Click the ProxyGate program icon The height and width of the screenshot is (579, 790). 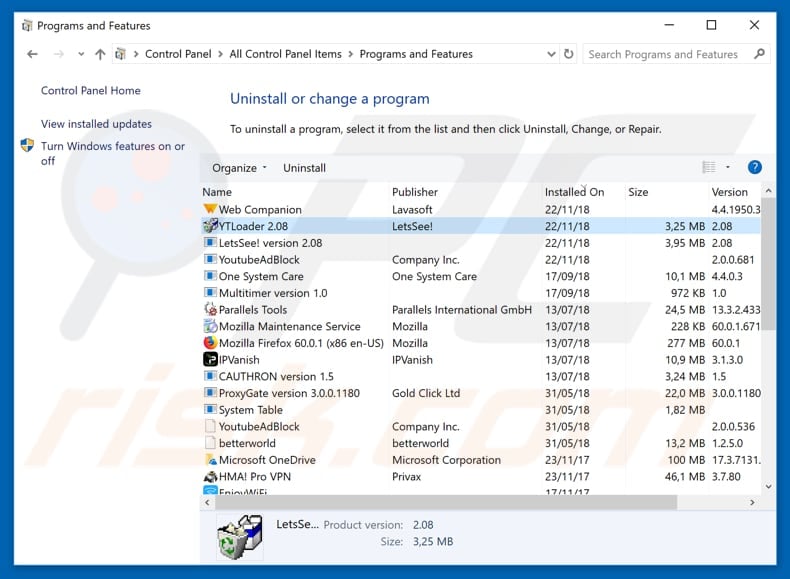[x=210, y=393]
